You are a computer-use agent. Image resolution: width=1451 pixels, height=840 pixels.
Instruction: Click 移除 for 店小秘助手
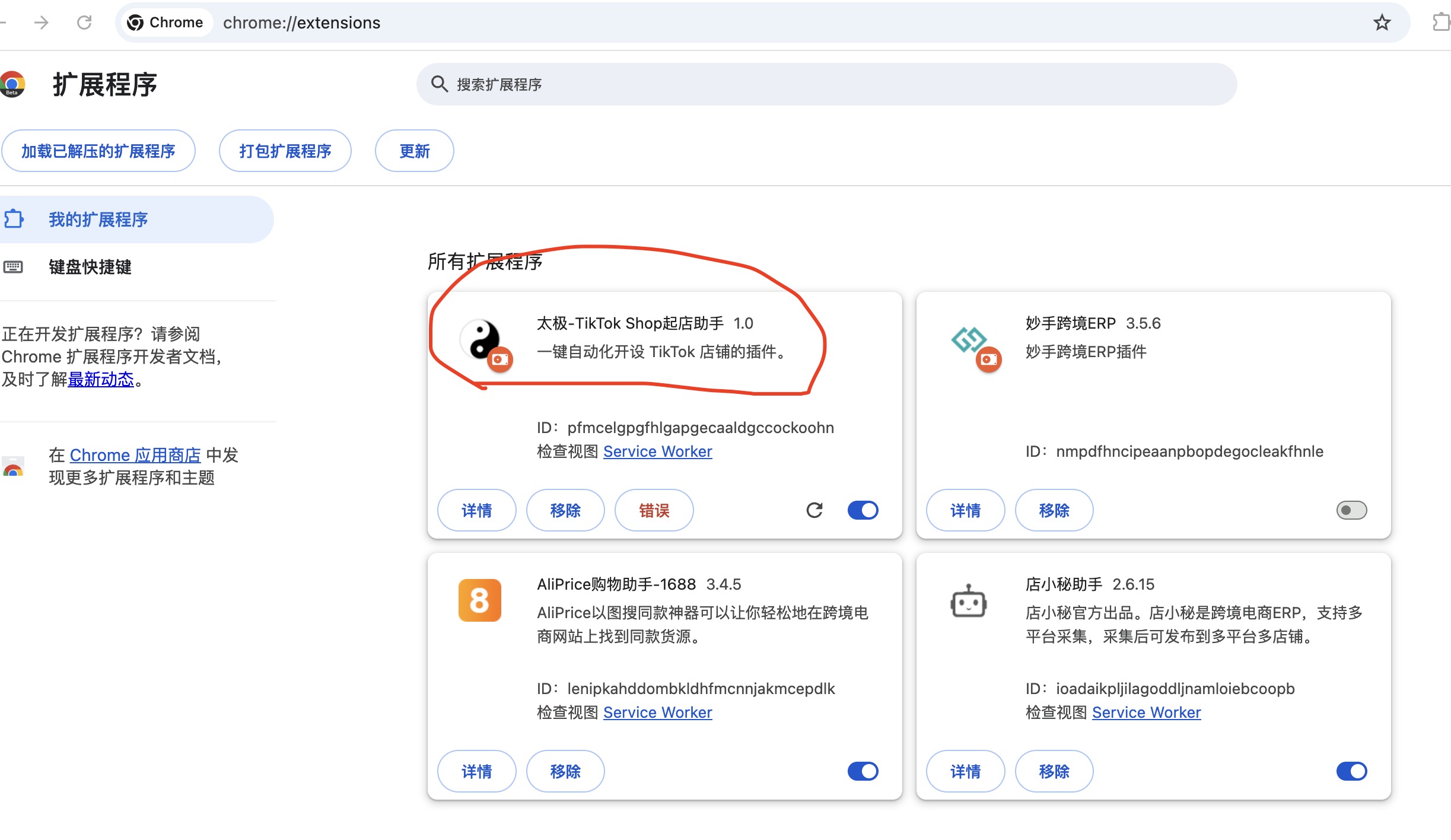coord(1054,771)
